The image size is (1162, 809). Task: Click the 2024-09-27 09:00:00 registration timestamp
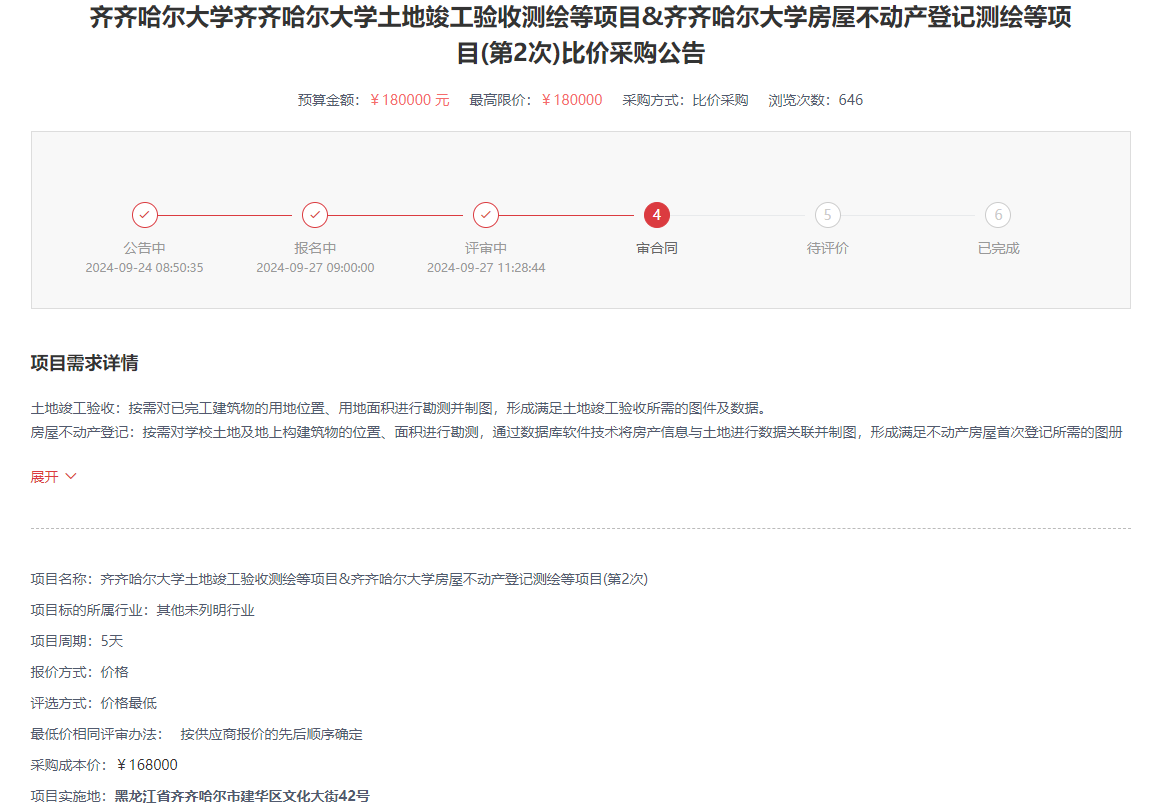pyautogui.click(x=315, y=268)
